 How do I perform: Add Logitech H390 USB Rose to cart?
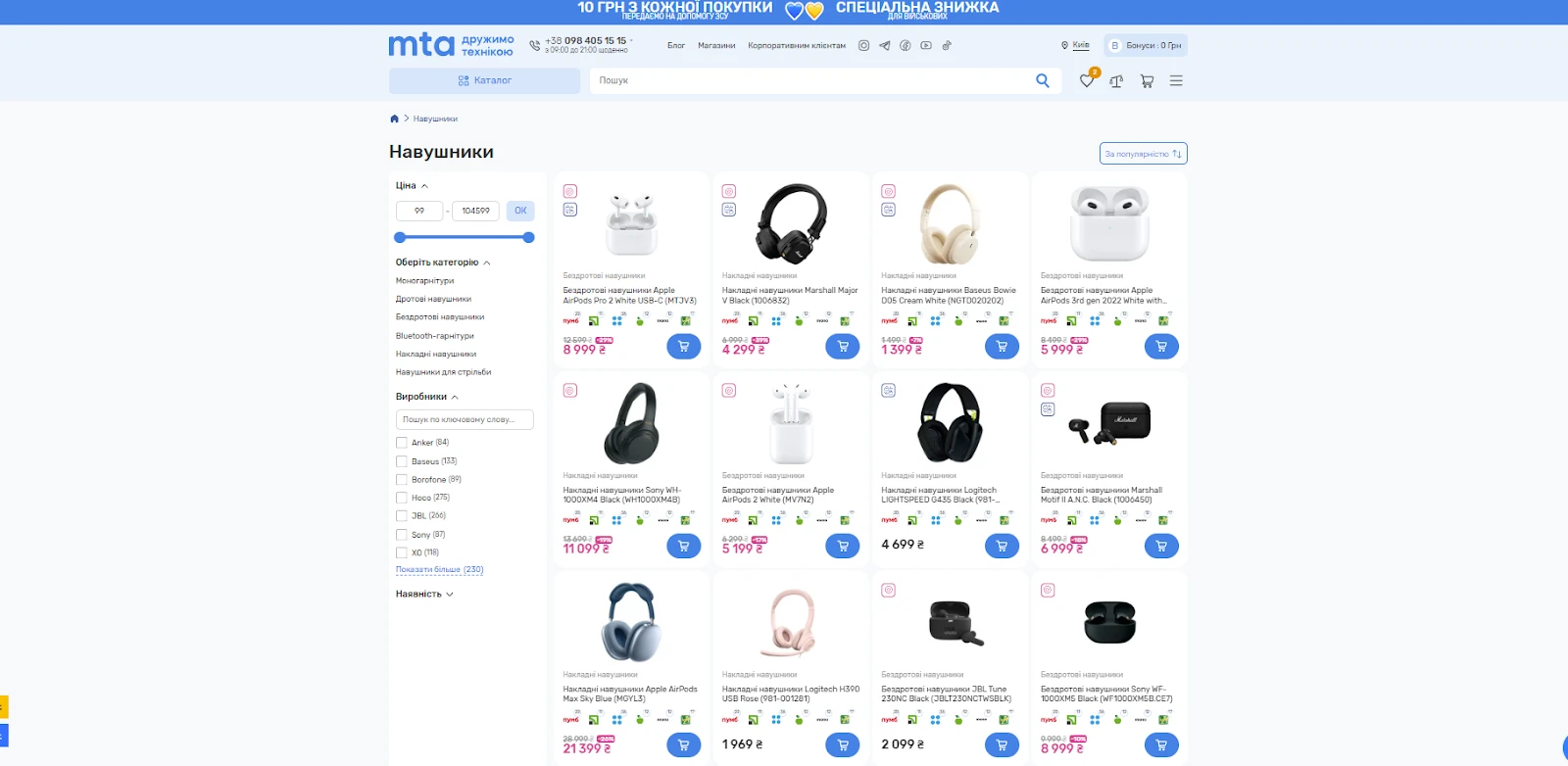[843, 745]
